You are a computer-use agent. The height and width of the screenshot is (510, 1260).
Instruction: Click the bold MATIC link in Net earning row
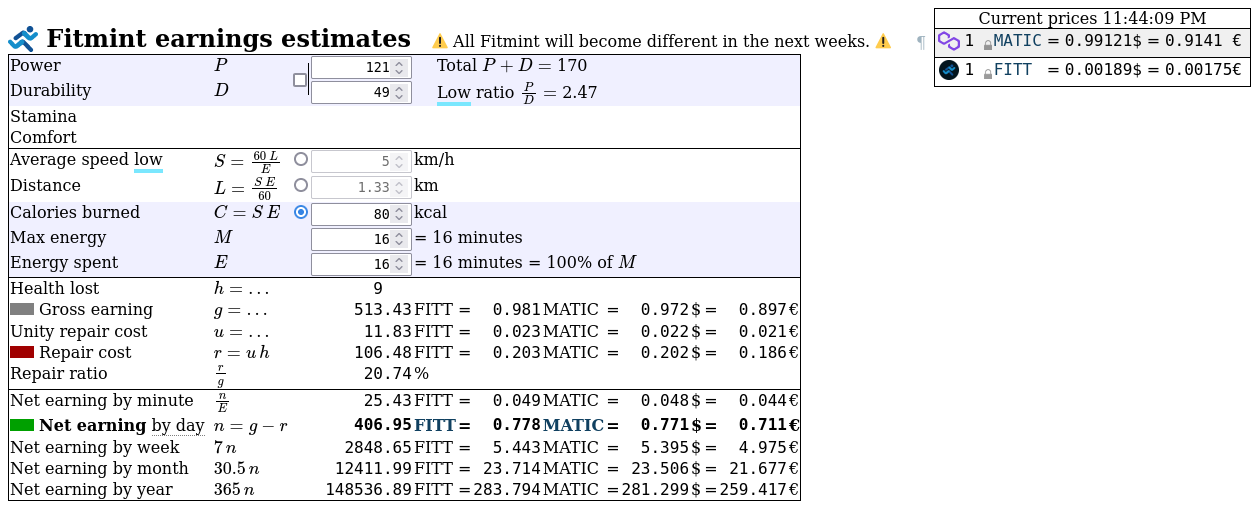(573, 425)
